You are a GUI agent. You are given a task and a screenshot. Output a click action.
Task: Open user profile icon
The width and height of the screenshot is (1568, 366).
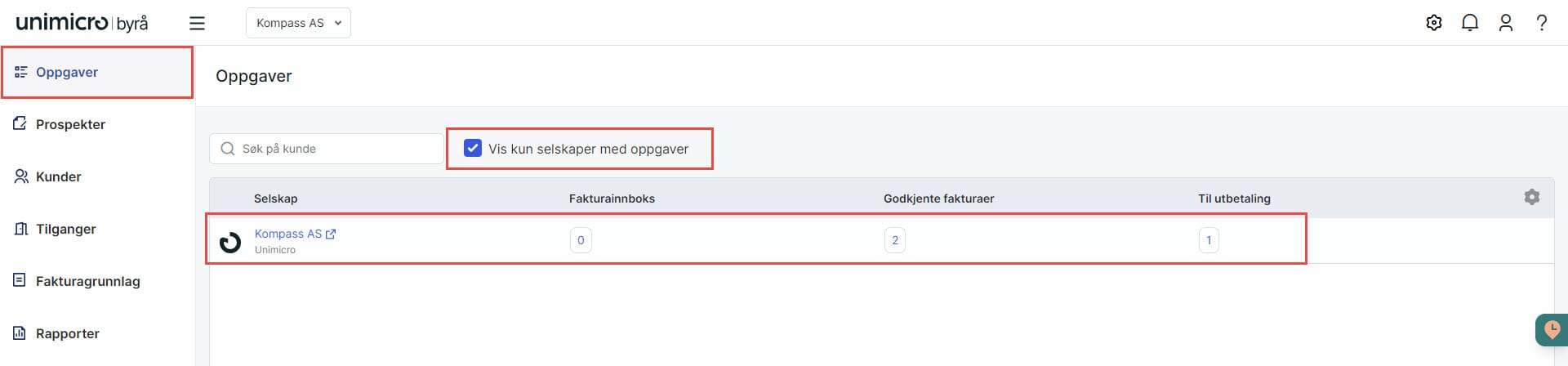tap(1506, 23)
